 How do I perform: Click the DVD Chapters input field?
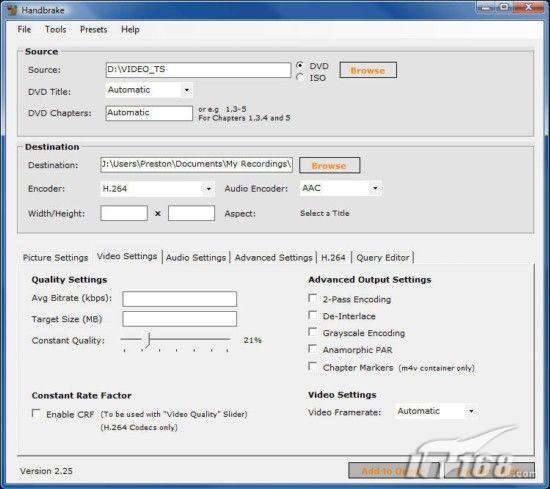click(149, 113)
